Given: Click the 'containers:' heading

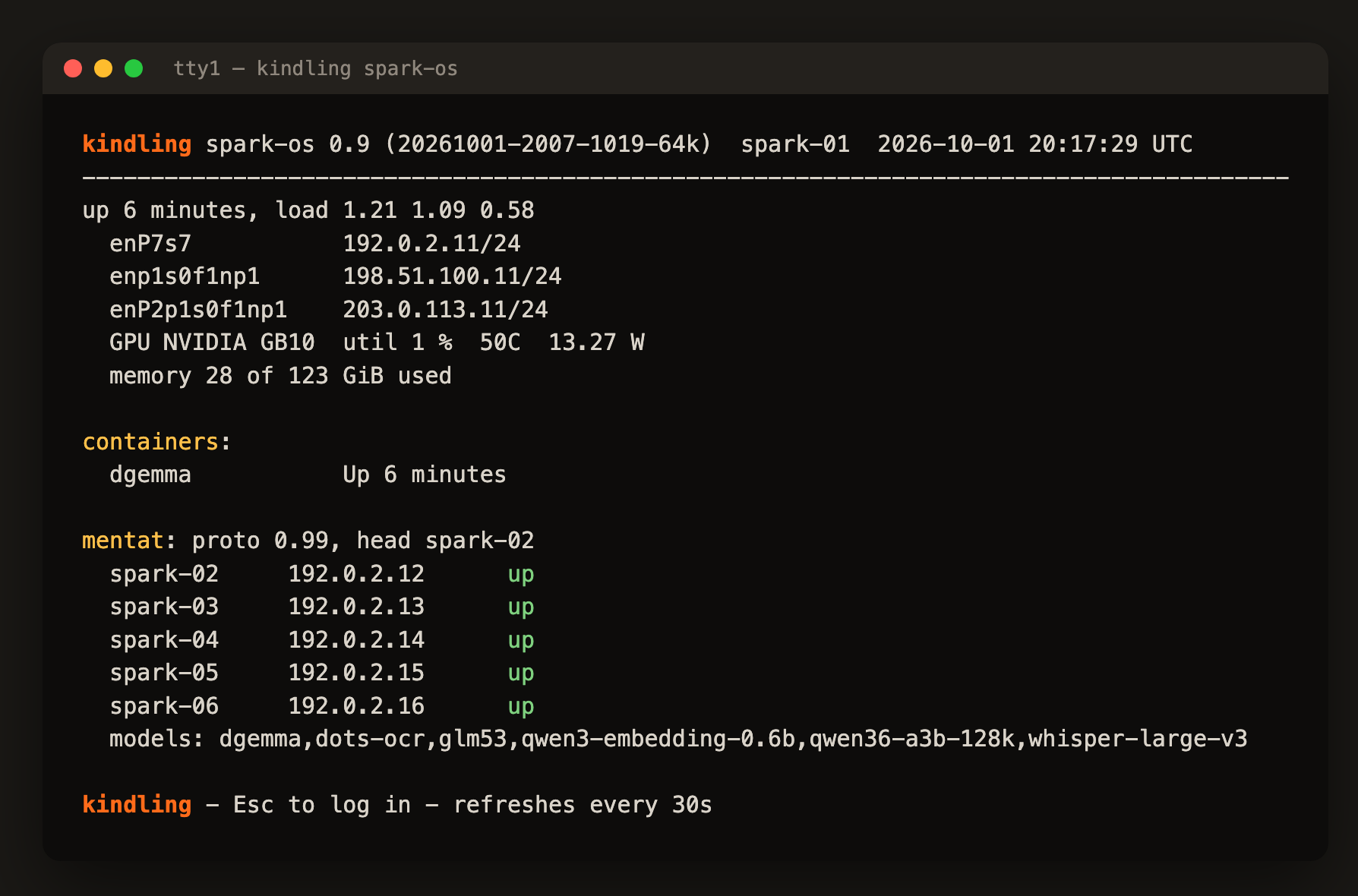Looking at the screenshot, I should pos(157,442).
